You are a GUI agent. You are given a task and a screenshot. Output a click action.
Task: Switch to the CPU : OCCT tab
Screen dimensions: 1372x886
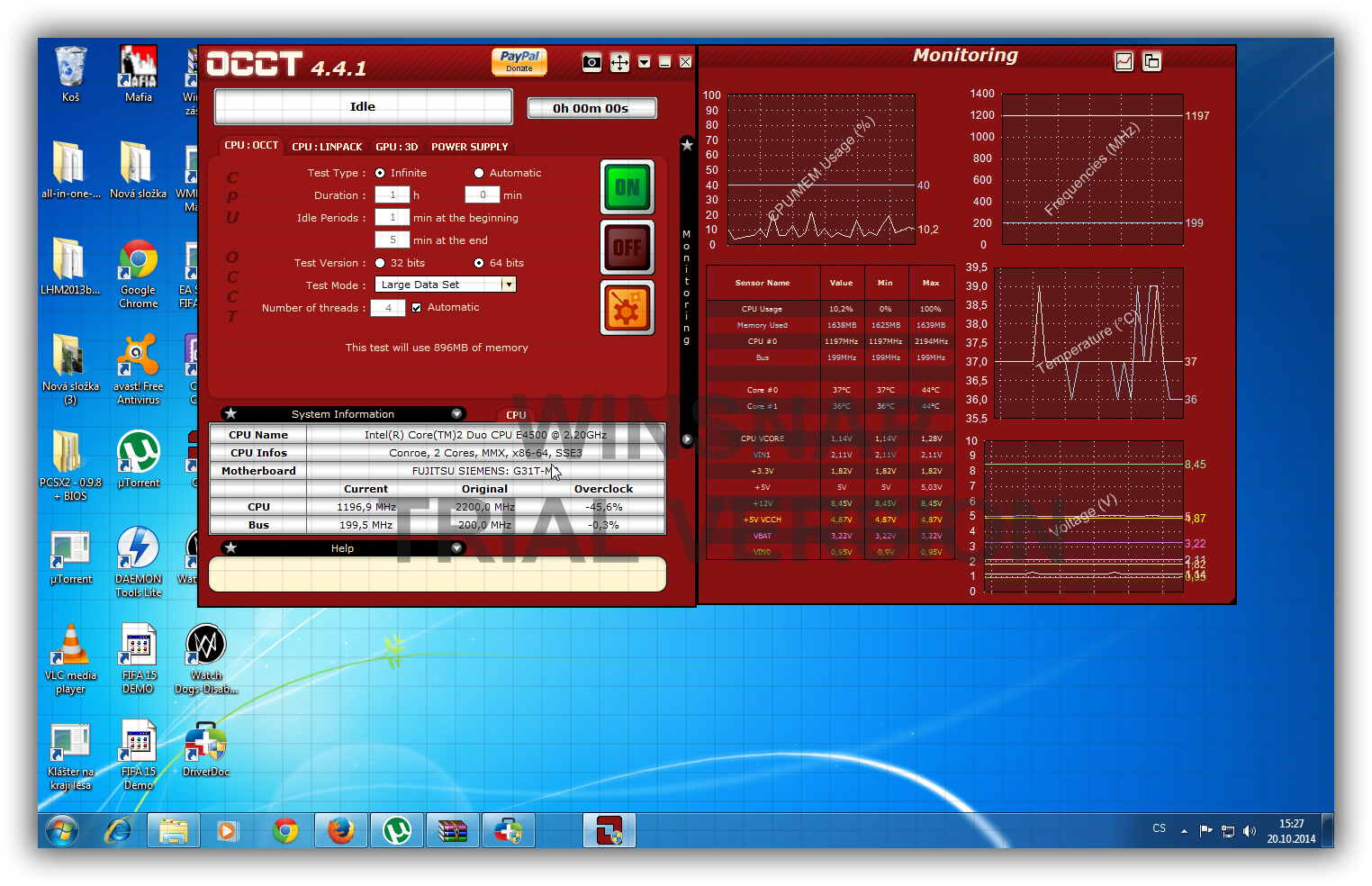tap(251, 146)
